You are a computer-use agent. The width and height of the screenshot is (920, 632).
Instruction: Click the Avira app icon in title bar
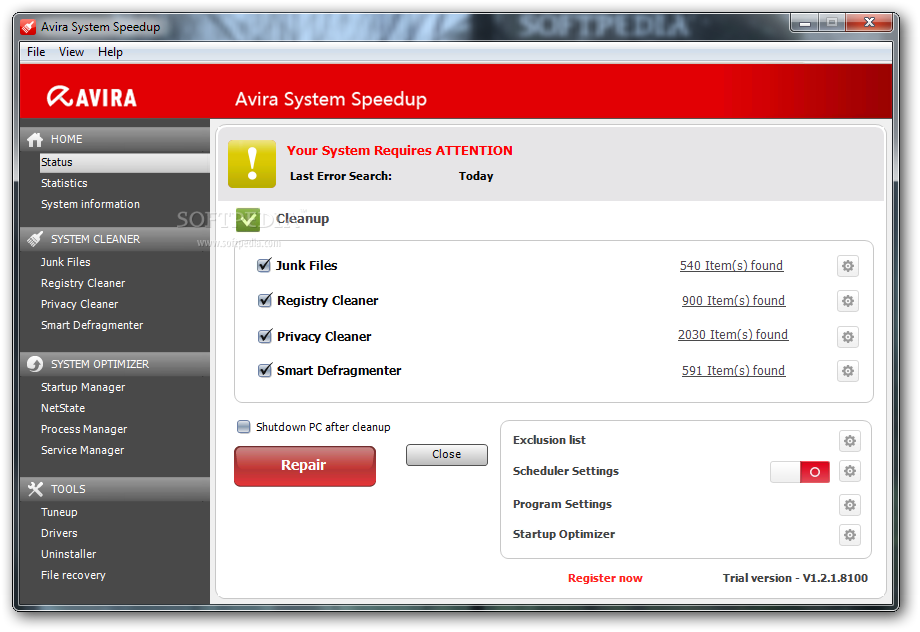coord(28,27)
